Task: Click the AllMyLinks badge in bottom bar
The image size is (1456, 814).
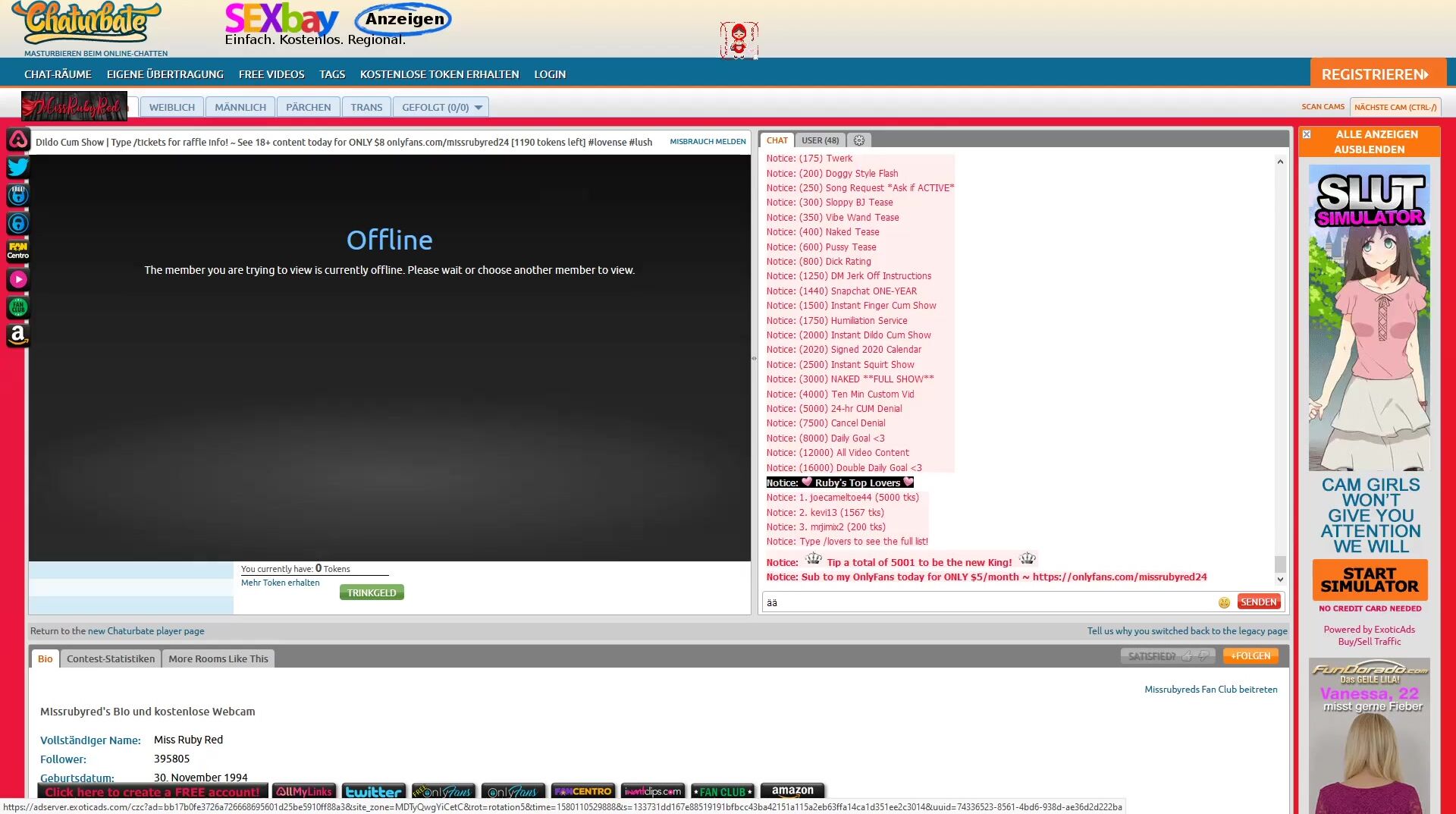Action: click(x=304, y=791)
